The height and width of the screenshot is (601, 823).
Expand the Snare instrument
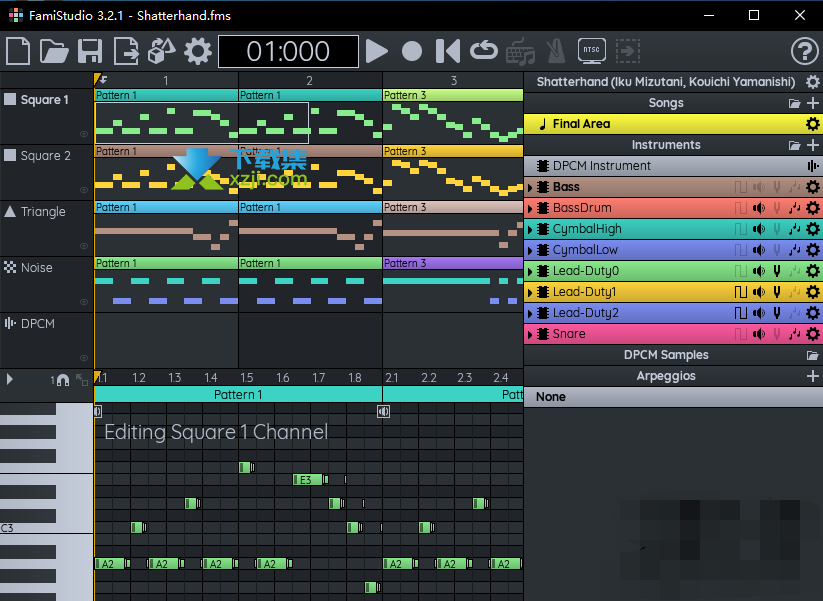coord(530,334)
